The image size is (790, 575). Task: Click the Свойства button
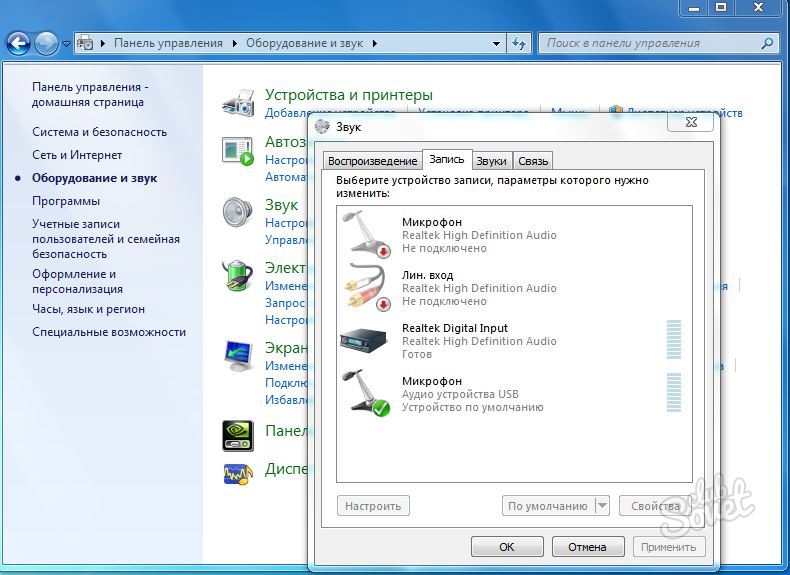click(655, 506)
